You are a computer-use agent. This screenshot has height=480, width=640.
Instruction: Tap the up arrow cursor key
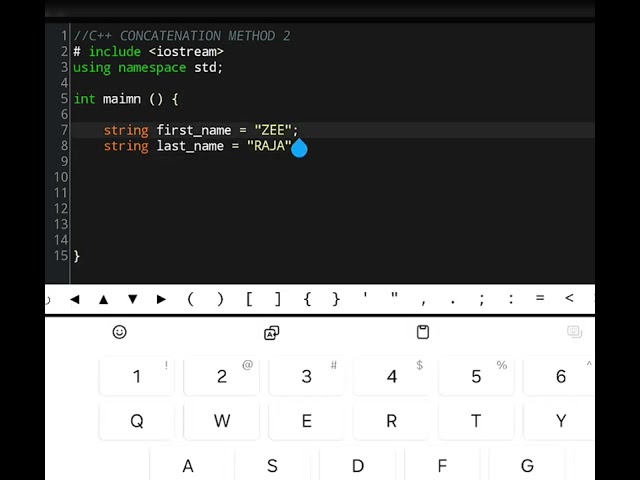(104, 299)
